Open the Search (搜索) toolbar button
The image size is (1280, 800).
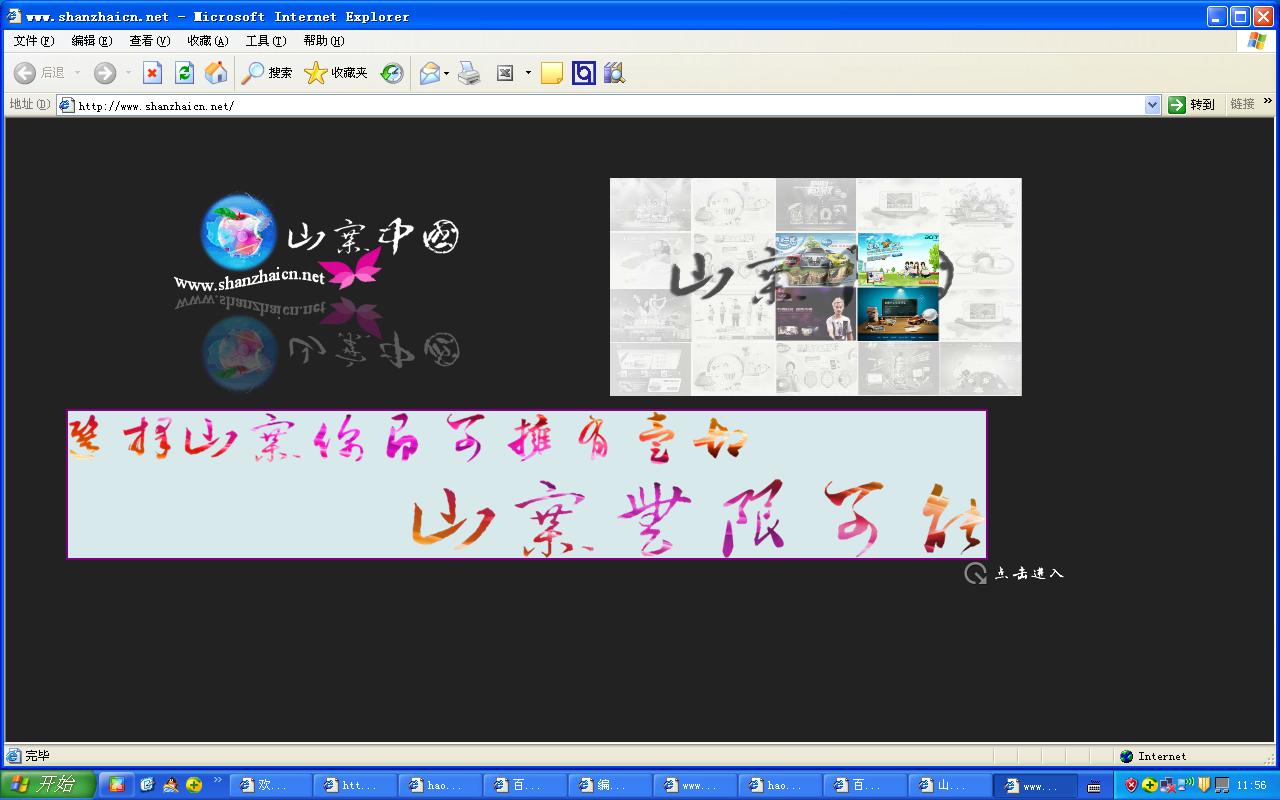(267, 73)
